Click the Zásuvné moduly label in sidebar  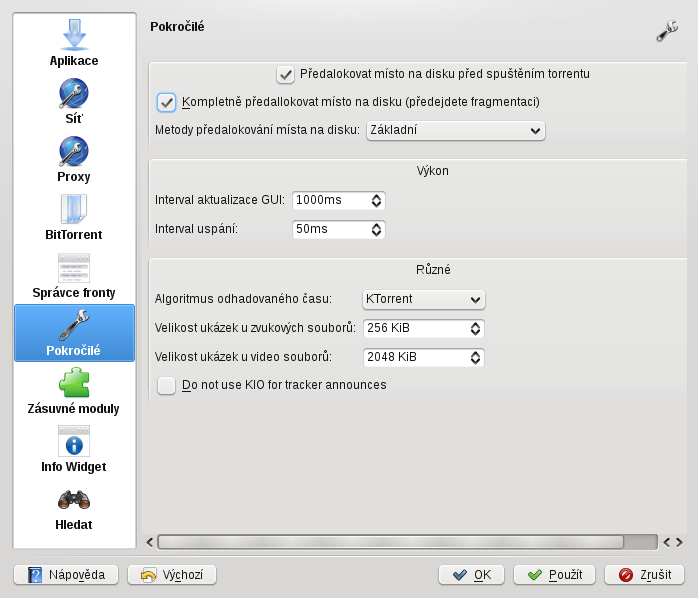pyautogui.click(x=74, y=409)
